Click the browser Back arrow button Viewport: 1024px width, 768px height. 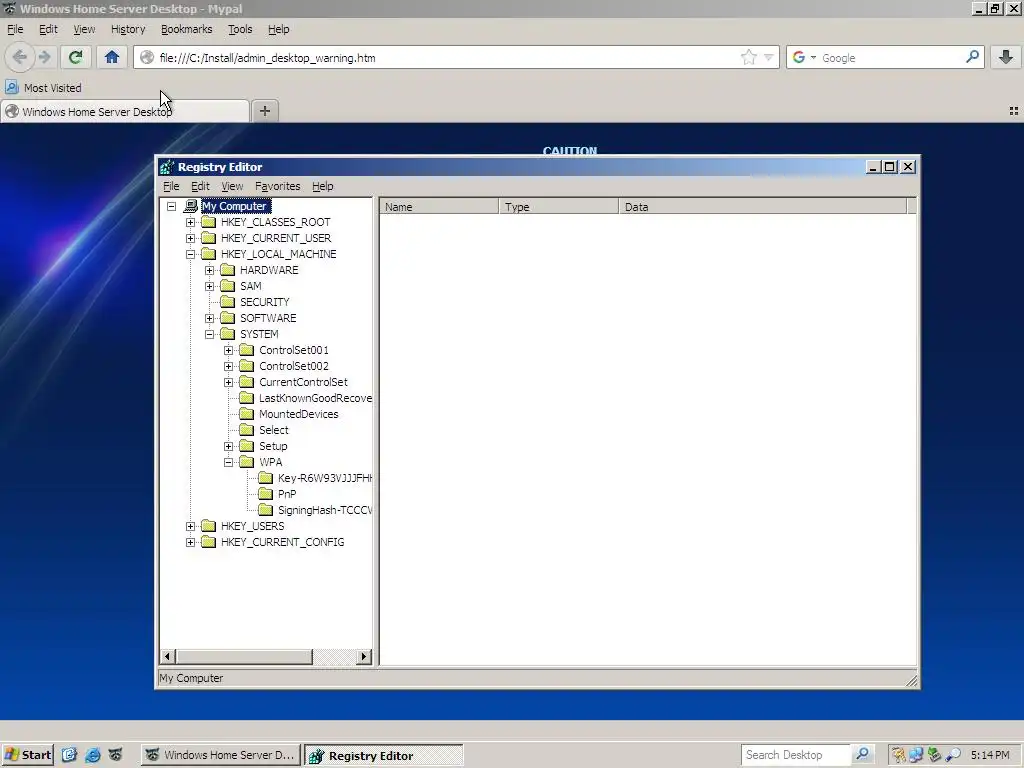tap(20, 57)
